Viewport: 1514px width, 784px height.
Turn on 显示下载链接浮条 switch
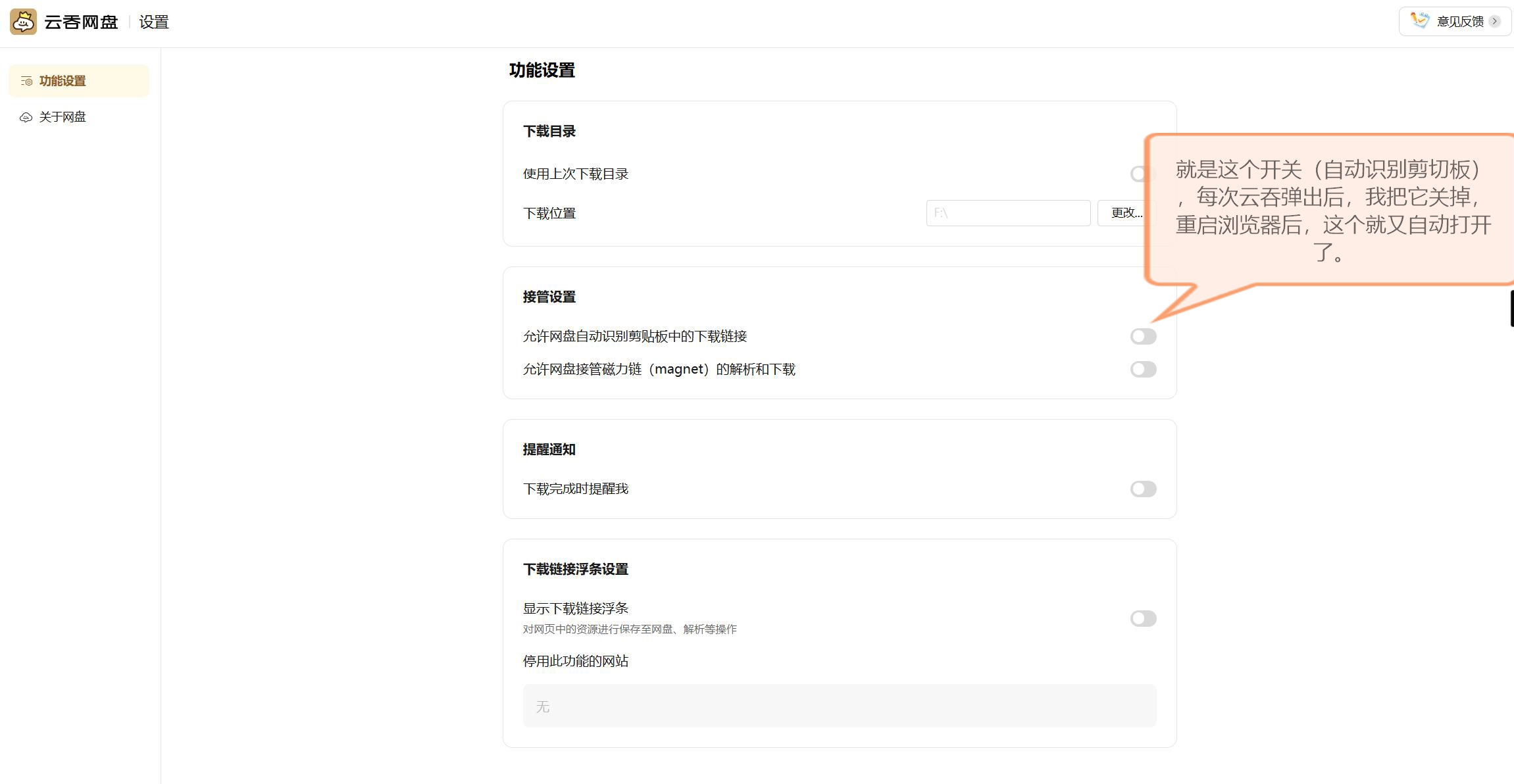[1143, 618]
